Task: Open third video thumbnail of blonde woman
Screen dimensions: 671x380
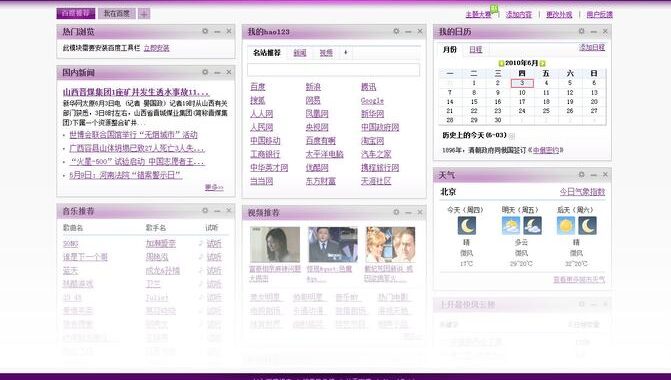Action: point(390,245)
